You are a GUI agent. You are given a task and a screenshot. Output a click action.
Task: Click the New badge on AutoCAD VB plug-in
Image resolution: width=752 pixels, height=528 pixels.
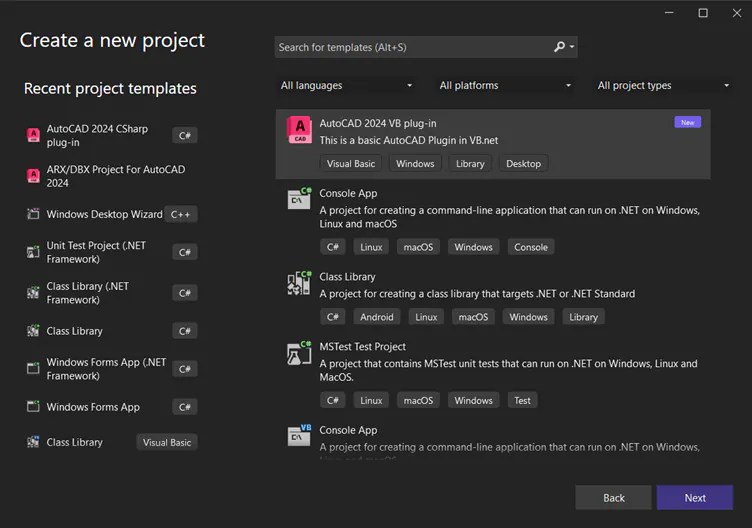[687, 122]
